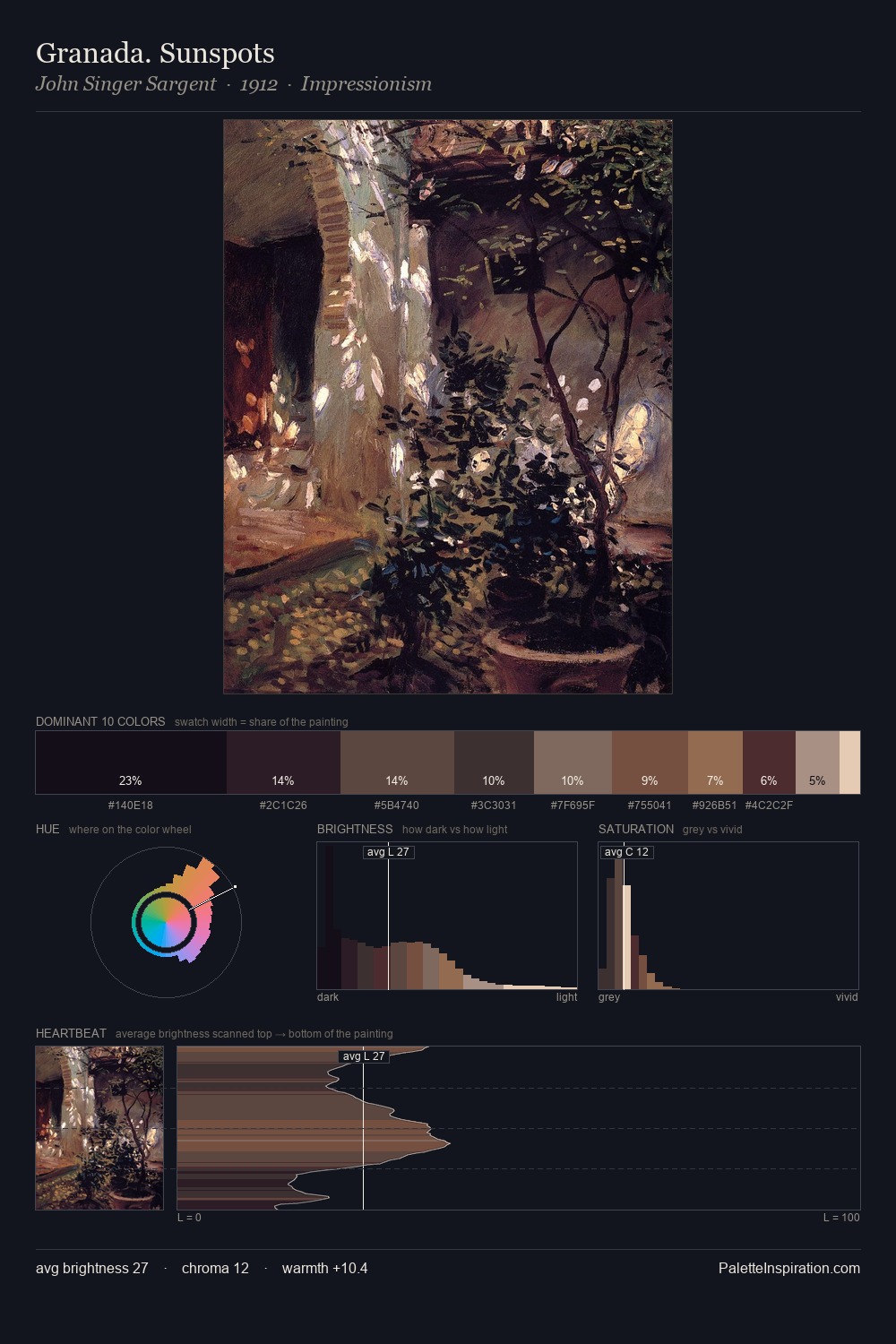Select the #2C1C26 swatch showing 14%
This screenshot has height=1344, width=896.
[x=283, y=762]
